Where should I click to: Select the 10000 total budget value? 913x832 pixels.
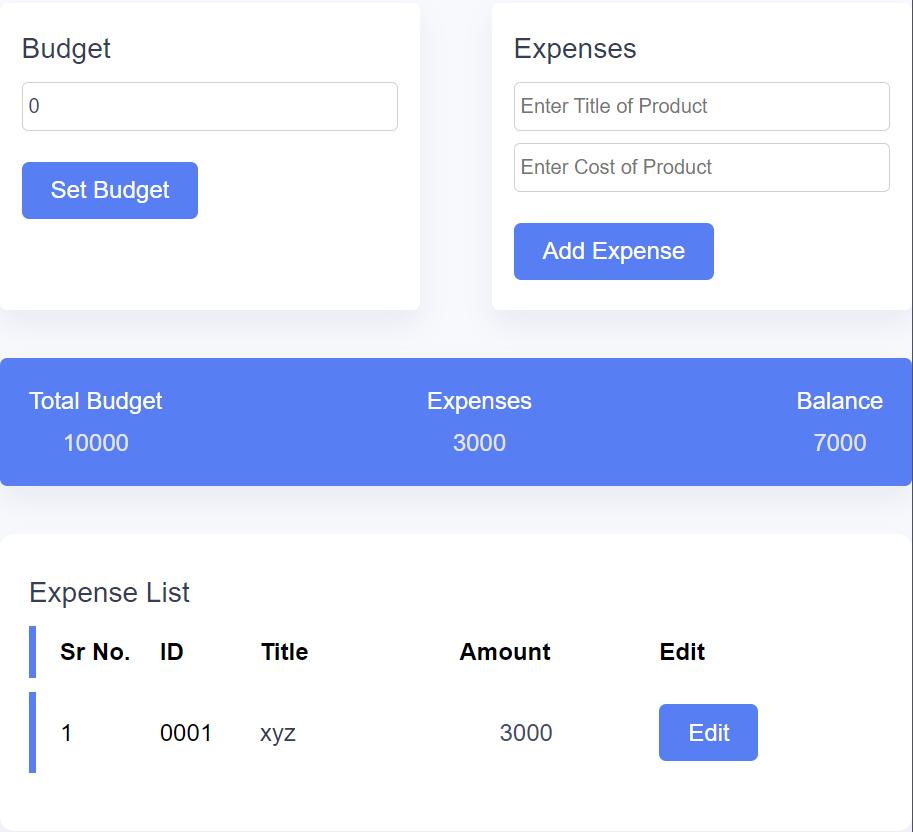96,443
